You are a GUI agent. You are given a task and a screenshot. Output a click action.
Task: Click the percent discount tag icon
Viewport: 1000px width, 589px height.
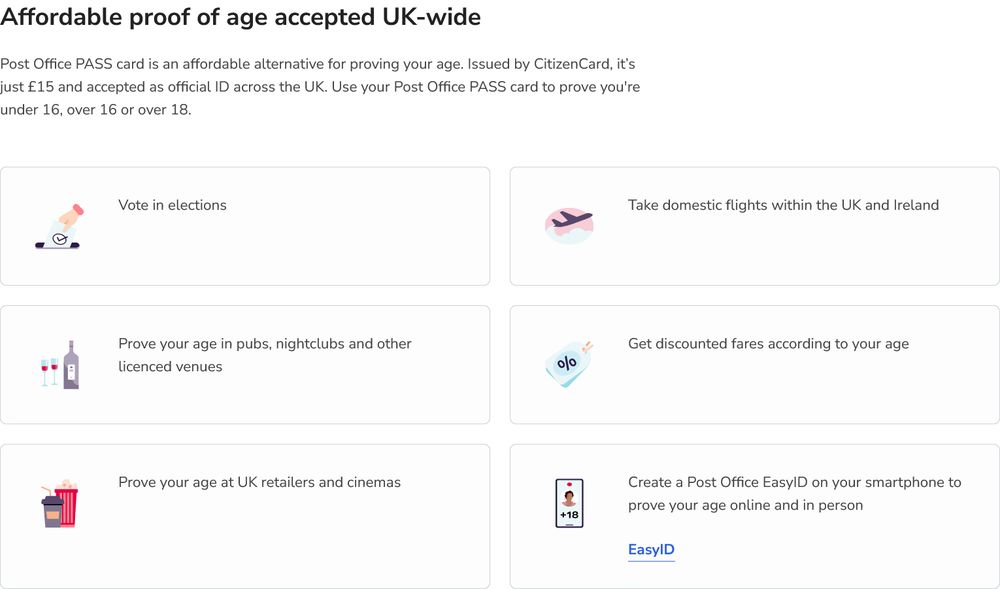569,363
